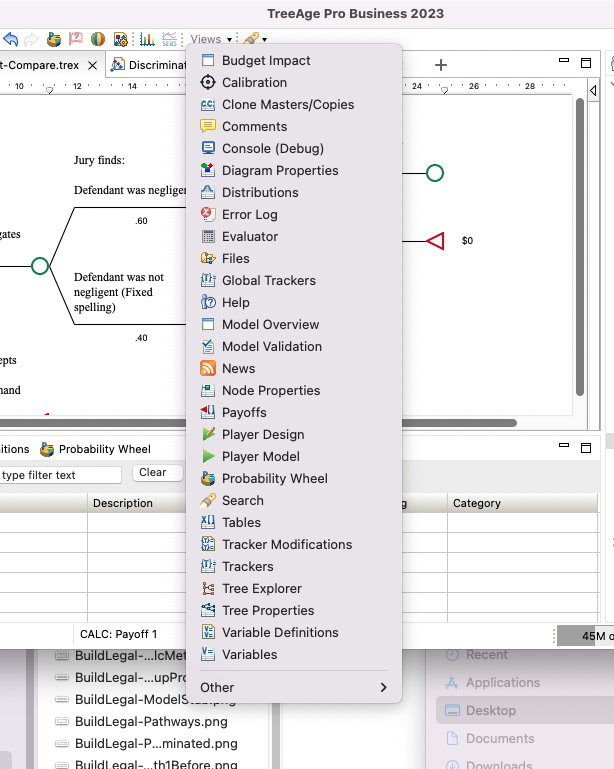Click the multicolored globe toolbar icon
Viewport: 614px width, 769px height.
(98, 40)
